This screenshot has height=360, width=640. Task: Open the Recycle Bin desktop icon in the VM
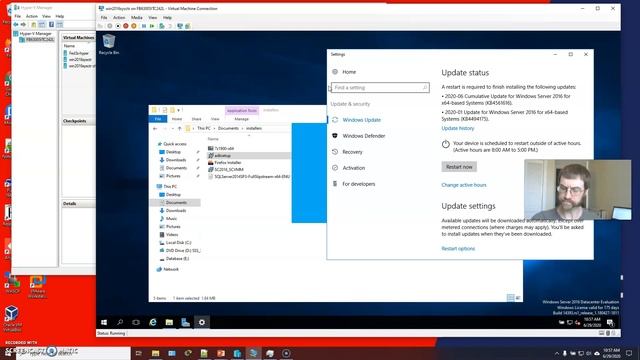pyautogui.click(x=109, y=44)
